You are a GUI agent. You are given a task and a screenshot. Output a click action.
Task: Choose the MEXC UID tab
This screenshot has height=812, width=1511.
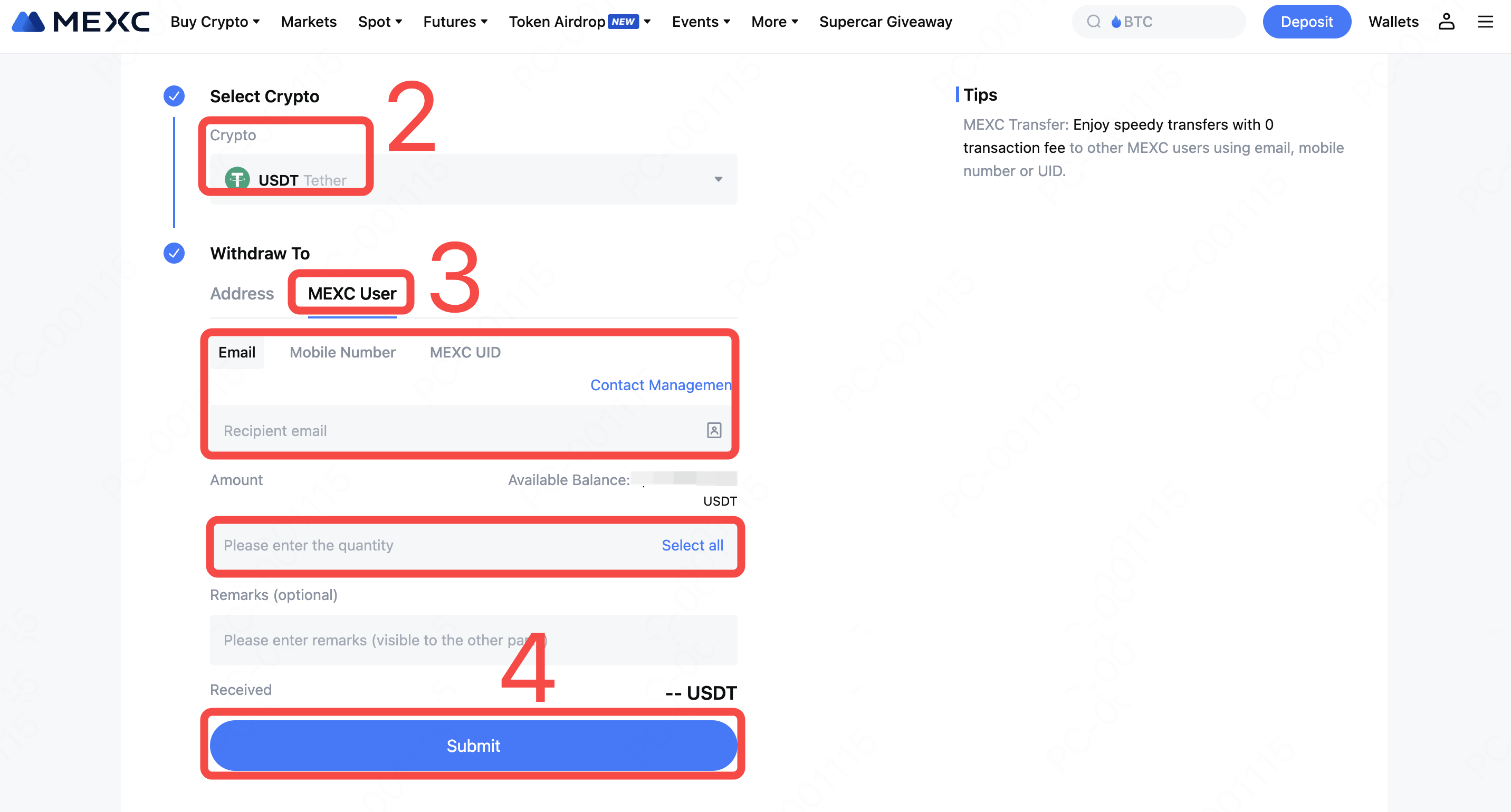465,352
